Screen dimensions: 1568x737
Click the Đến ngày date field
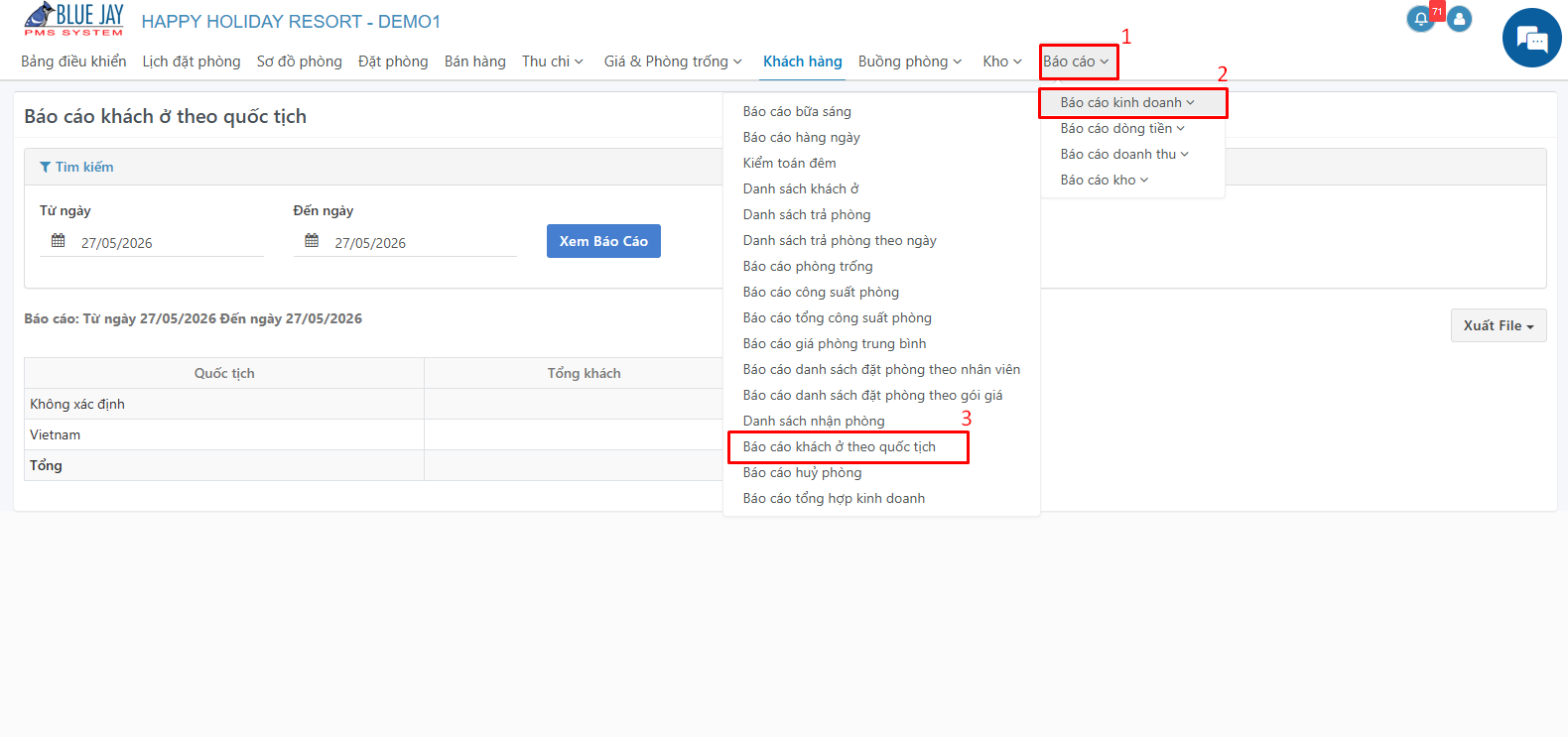click(x=405, y=242)
